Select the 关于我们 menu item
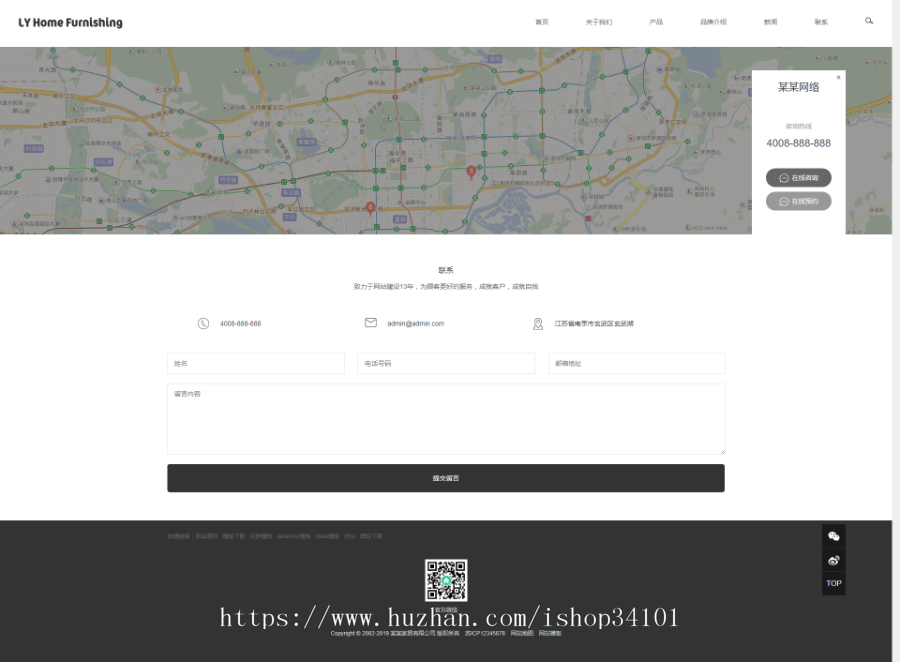 point(597,20)
